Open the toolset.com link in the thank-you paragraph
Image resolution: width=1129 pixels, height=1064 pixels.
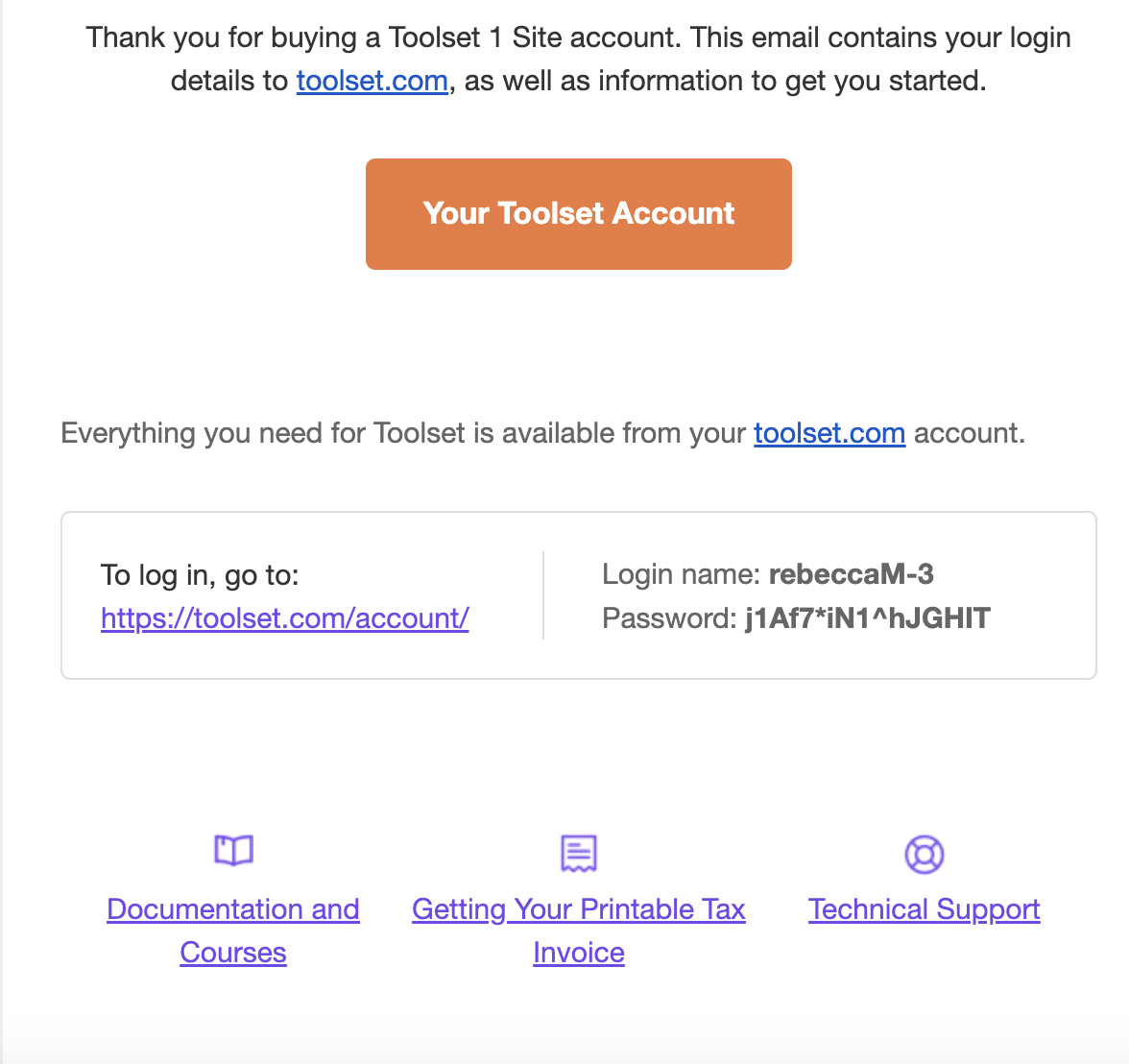tap(372, 81)
